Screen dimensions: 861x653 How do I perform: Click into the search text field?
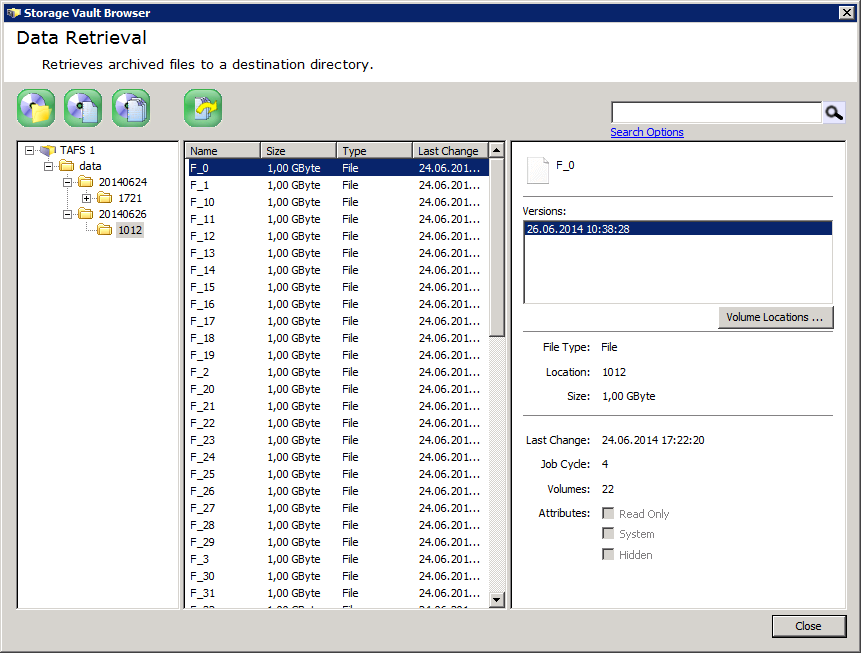point(717,113)
